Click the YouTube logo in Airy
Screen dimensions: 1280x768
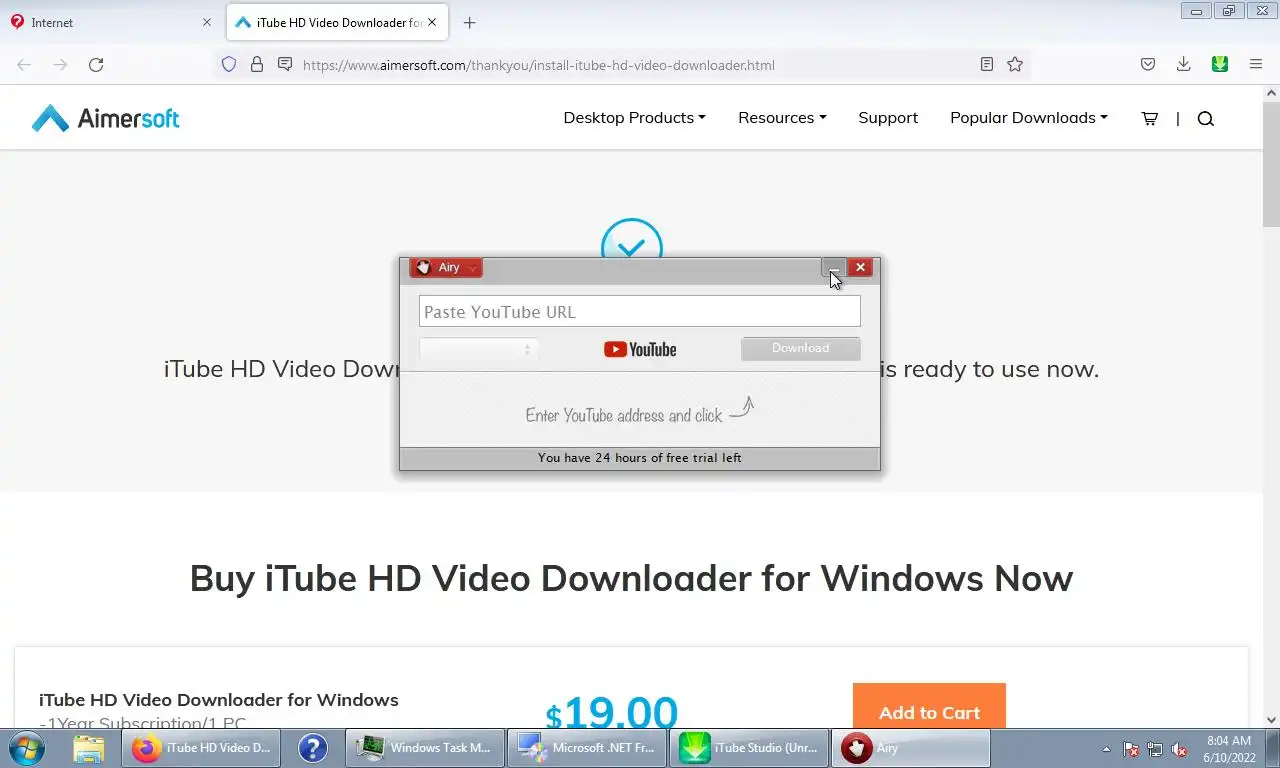pyautogui.click(x=640, y=349)
